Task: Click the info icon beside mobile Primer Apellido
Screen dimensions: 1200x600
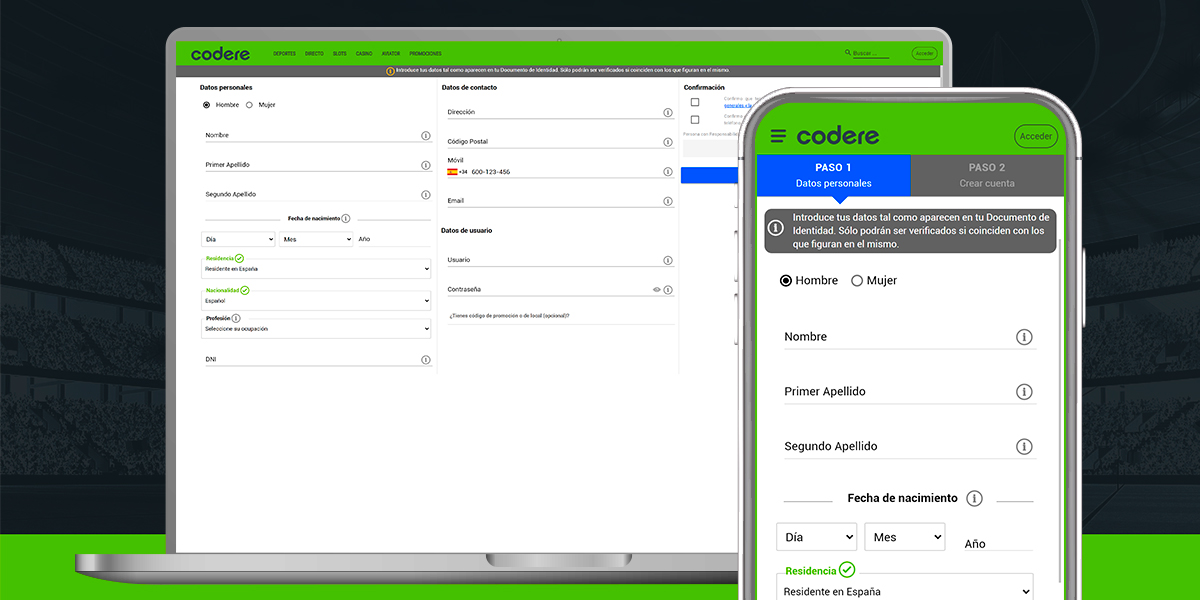Action: [1024, 392]
